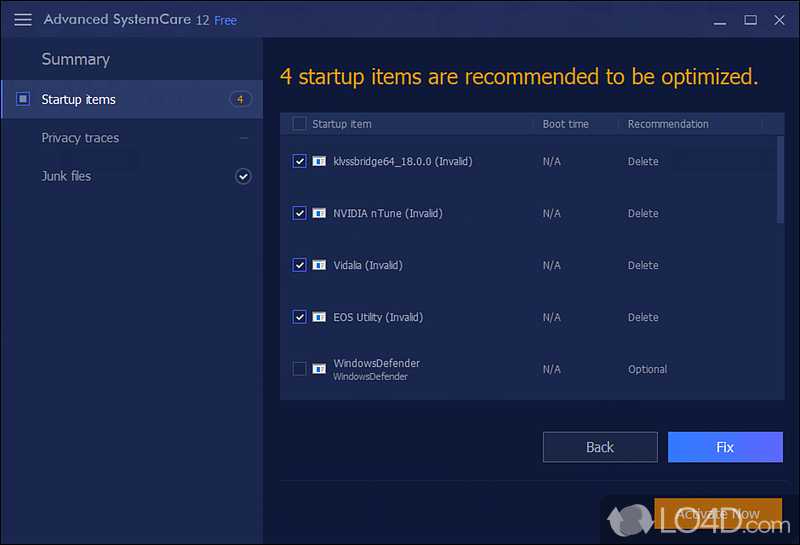The height and width of the screenshot is (545, 800).
Task: Click the EOS Utility program icon
Action: point(319,317)
